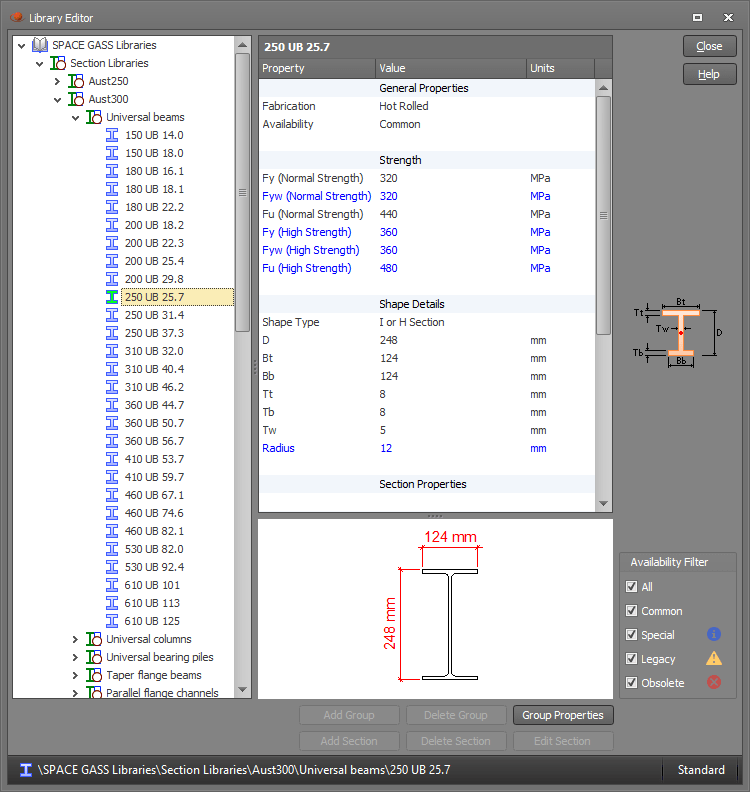Maximize the Library Editor window
Screen dimensions: 750x792
697,18
